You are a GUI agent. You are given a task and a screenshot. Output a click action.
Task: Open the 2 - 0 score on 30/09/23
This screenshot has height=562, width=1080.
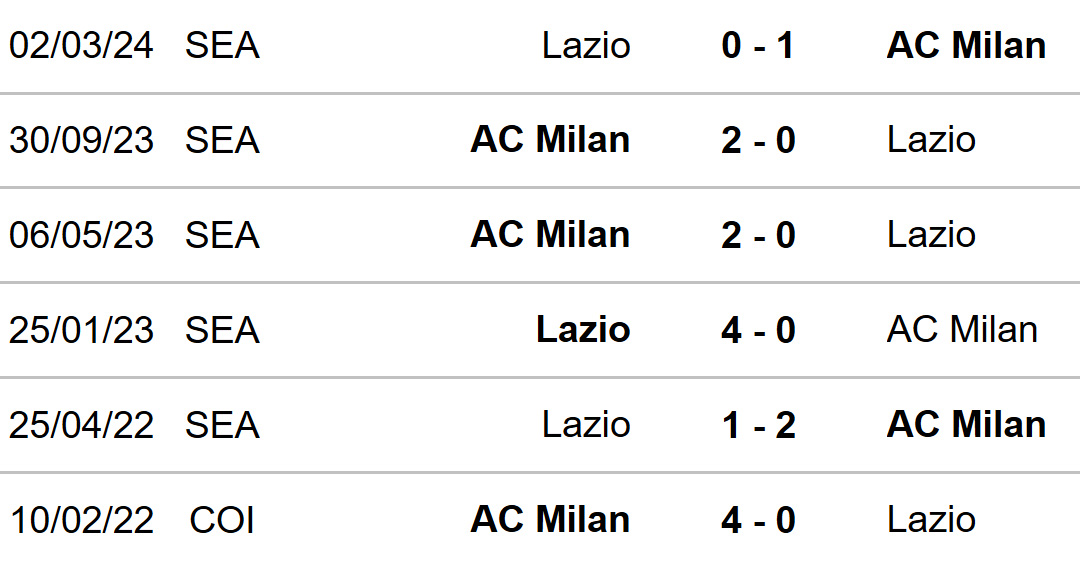pos(758,140)
